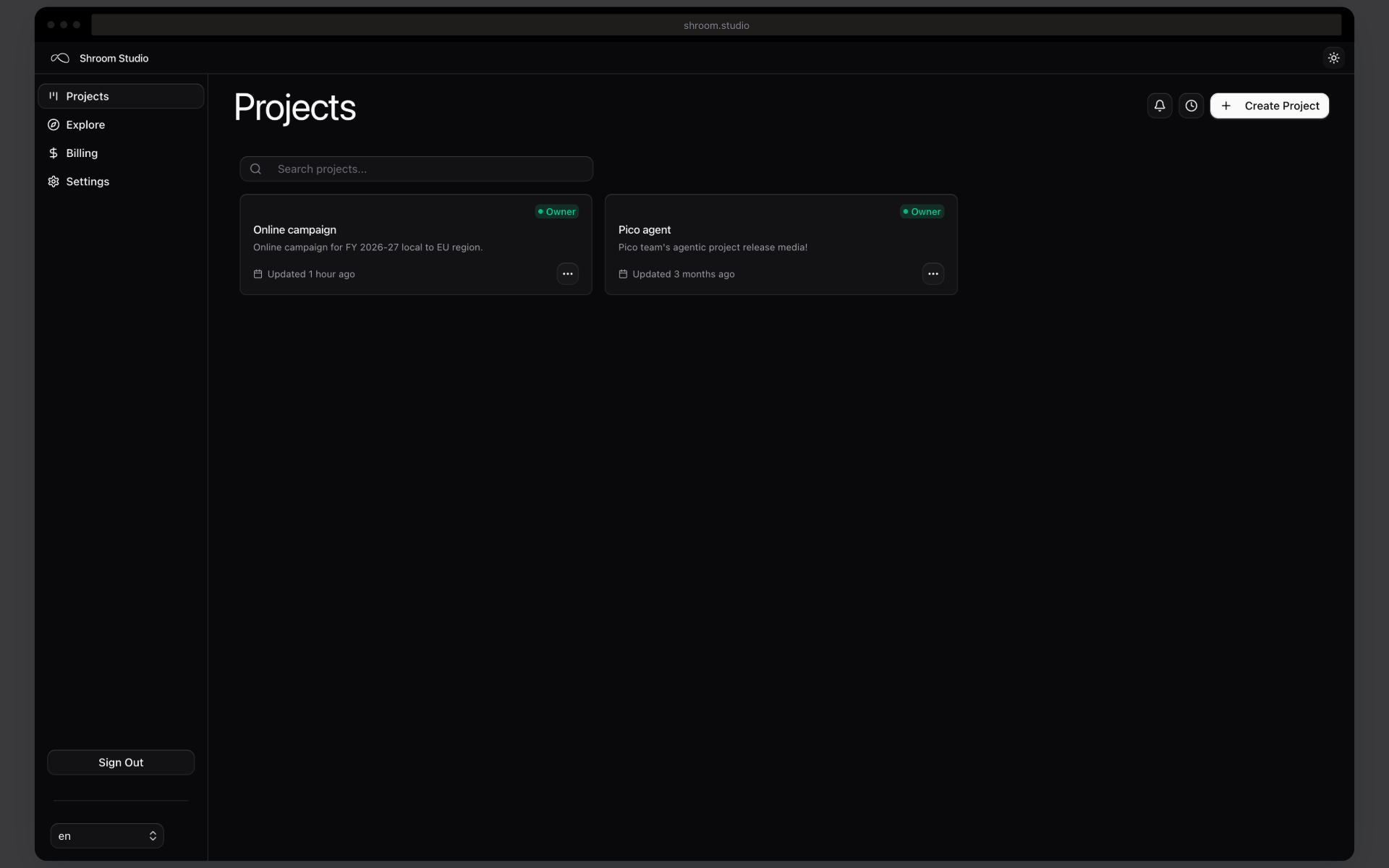Open Projects in the sidebar
1389x868 pixels.
[121, 96]
